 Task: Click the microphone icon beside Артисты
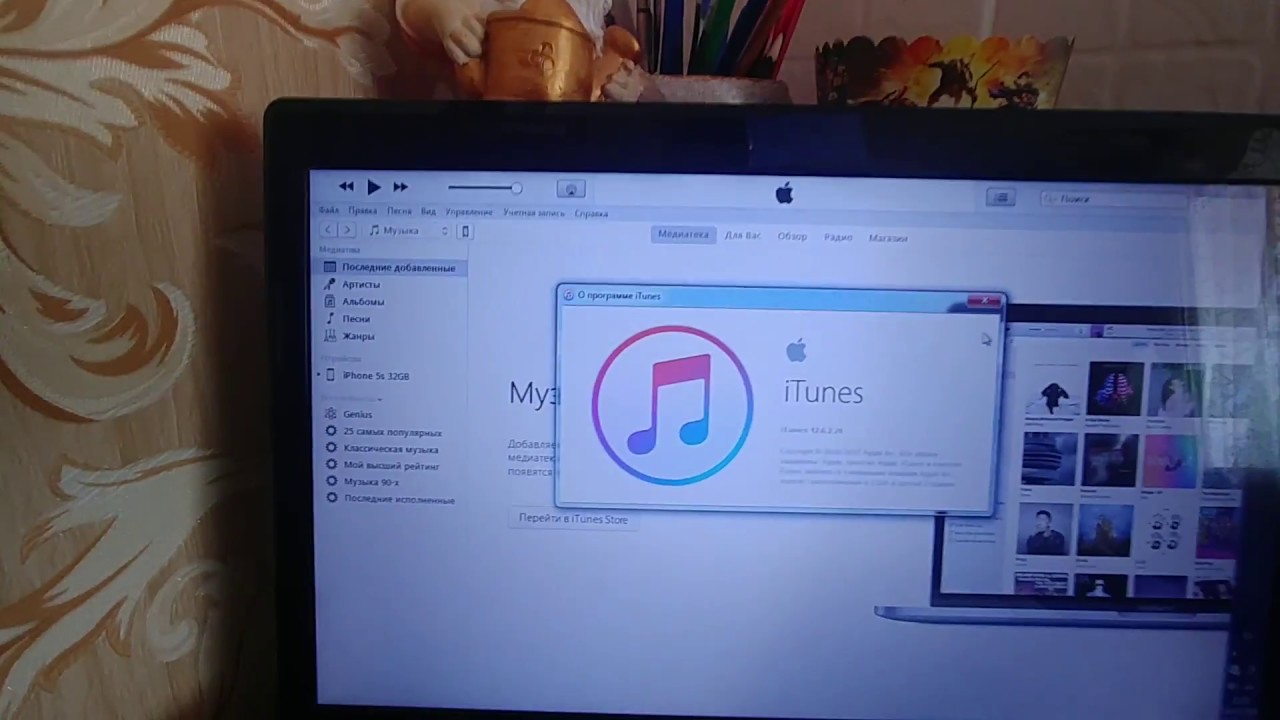pos(330,285)
